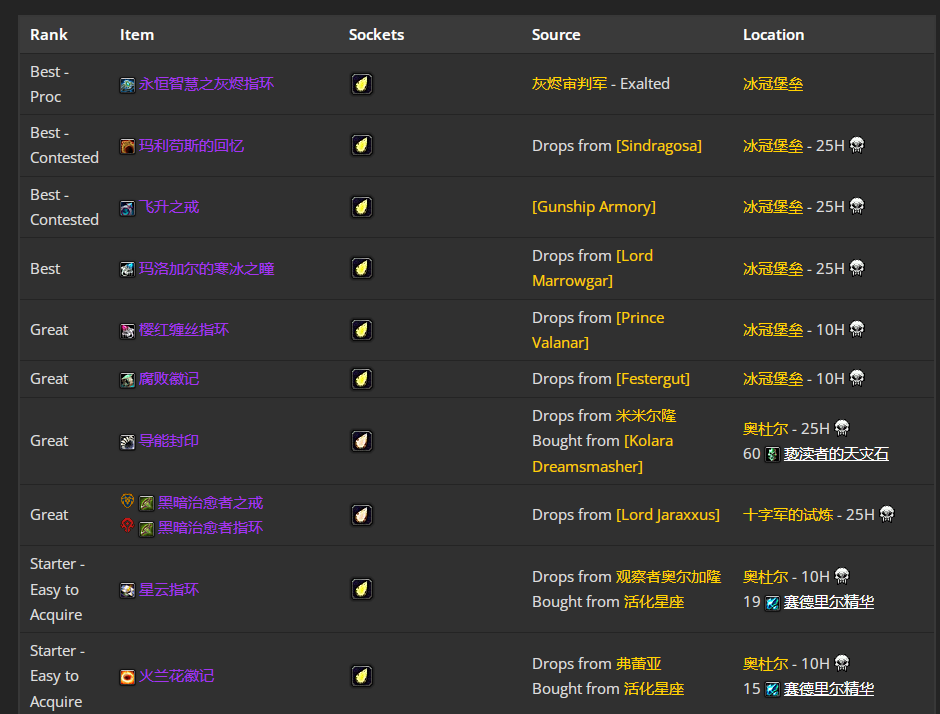The image size is (940, 714).
Task: Click the currency icon beside 19 塞德里精华
Action: click(x=772, y=602)
